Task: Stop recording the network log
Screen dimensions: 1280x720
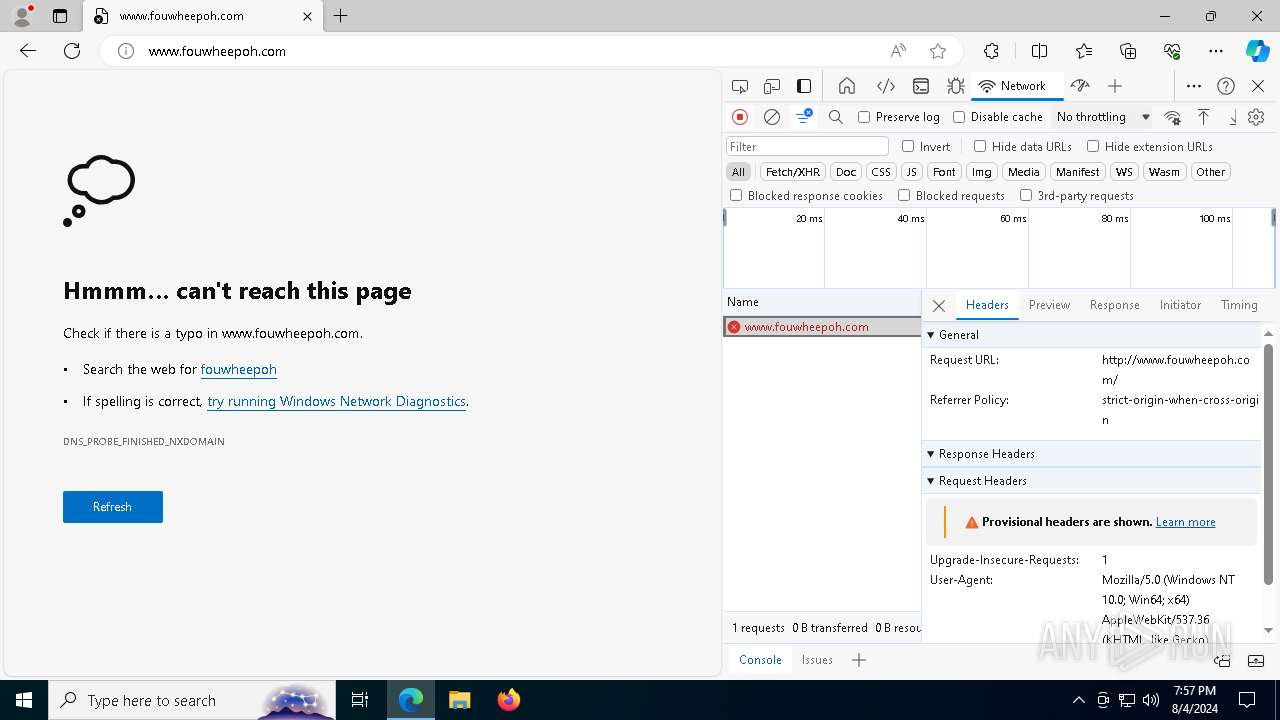Action: pos(740,117)
